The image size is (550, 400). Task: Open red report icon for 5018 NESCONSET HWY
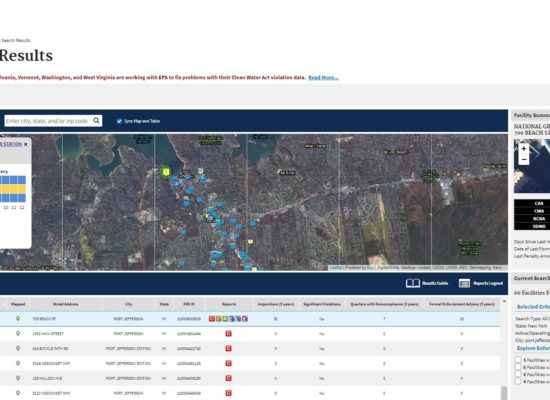pos(228,363)
